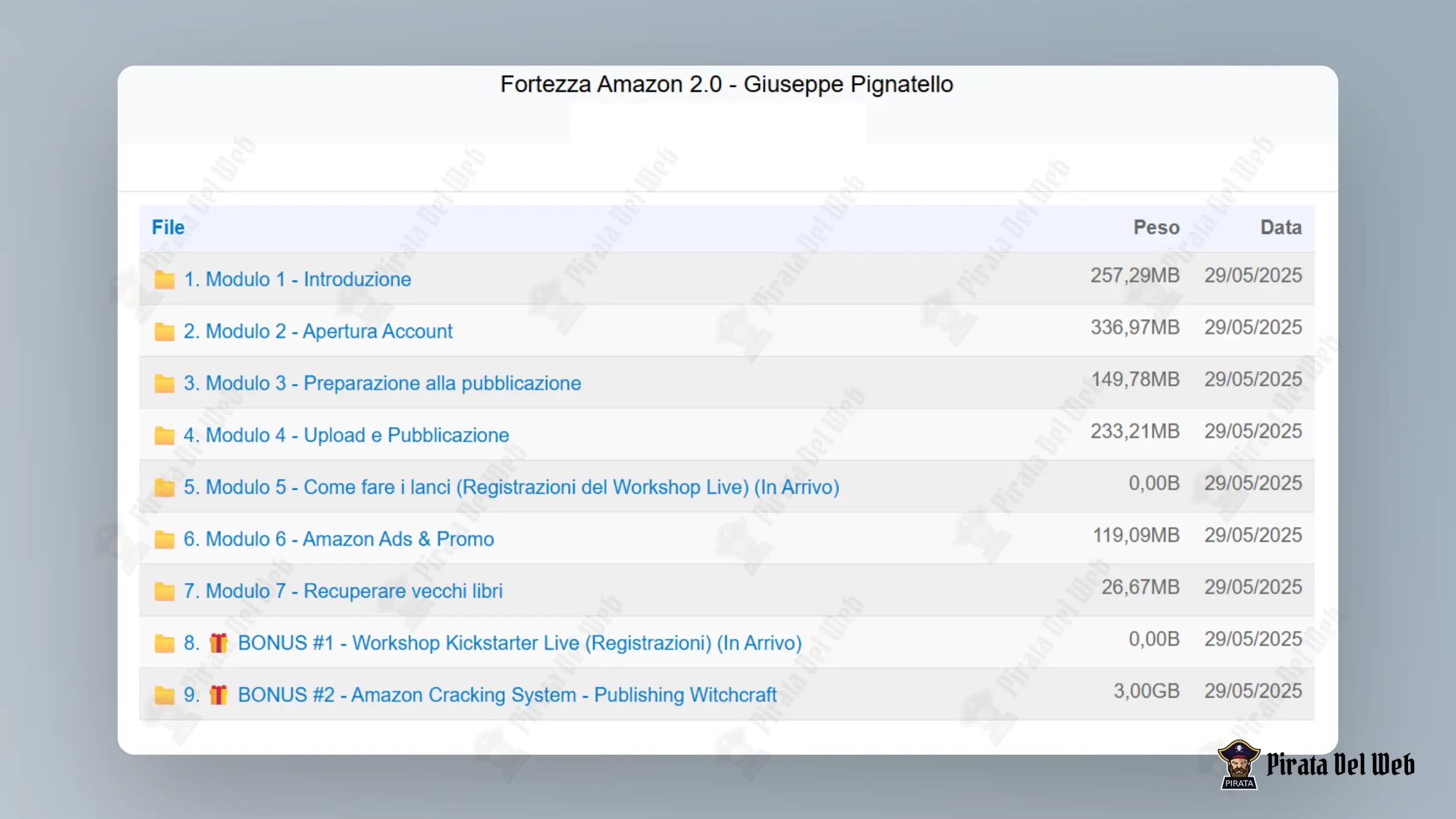Image resolution: width=1456 pixels, height=819 pixels.
Task: Open Modulo 3 - Preparazione alla pubblicazione
Action: [x=382, y=383]
